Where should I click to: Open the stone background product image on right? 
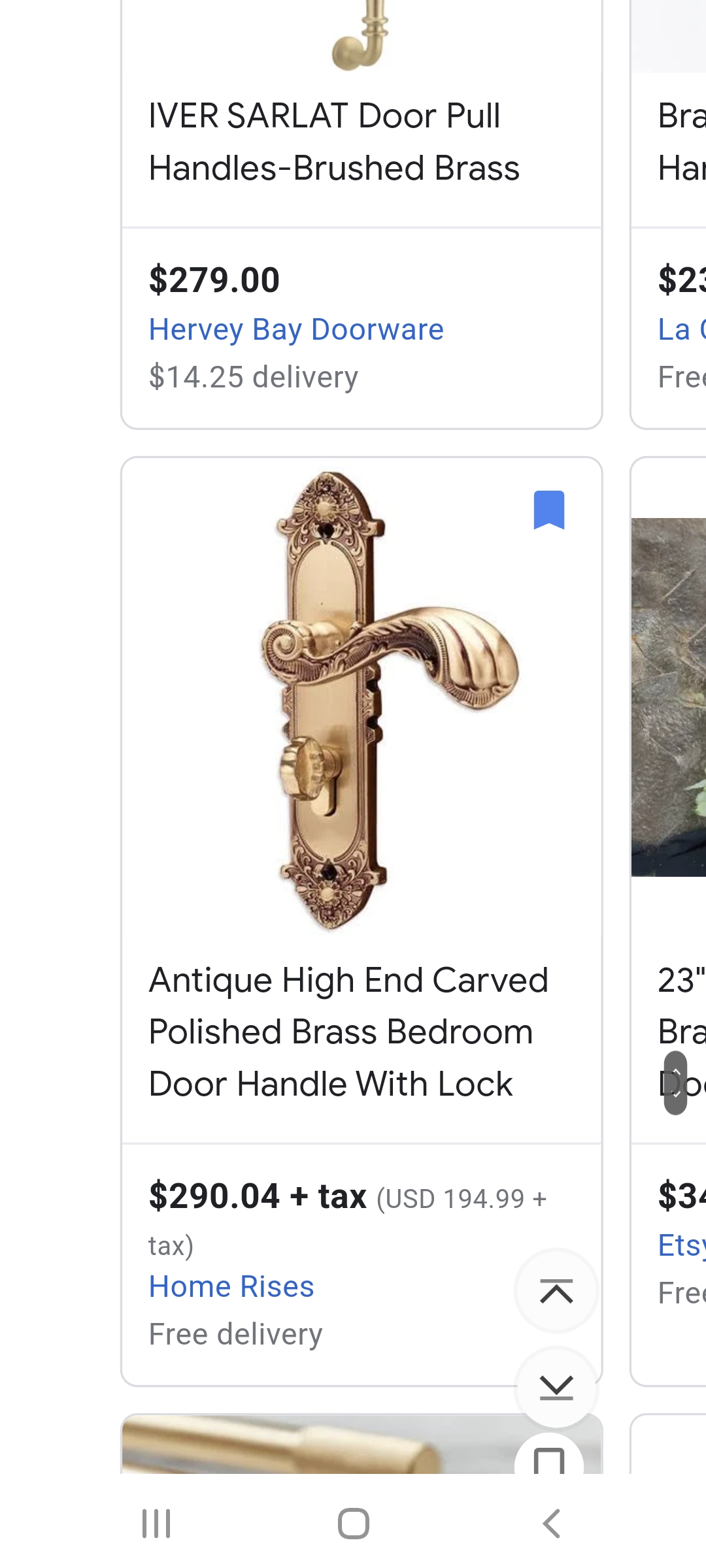click(x=668, y=697)
